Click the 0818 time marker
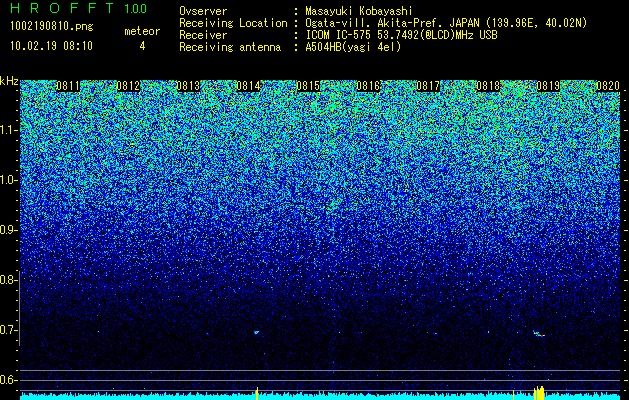The height and width of the screenshot is (400, 629). tap(488, 86)
